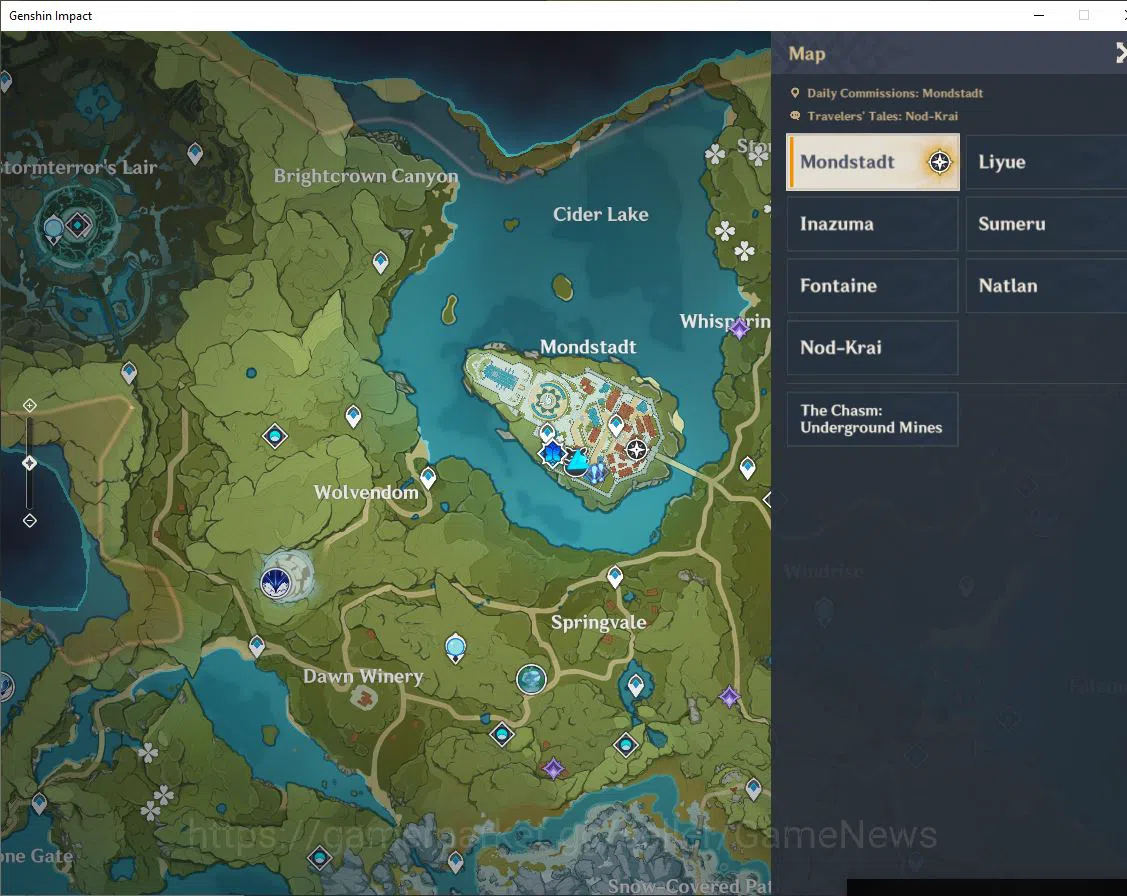This screenshot has width=1127, height=896.
Task: Select the eastern teleport waypoint inside Mondstadt city
Action: pos(616,425)
